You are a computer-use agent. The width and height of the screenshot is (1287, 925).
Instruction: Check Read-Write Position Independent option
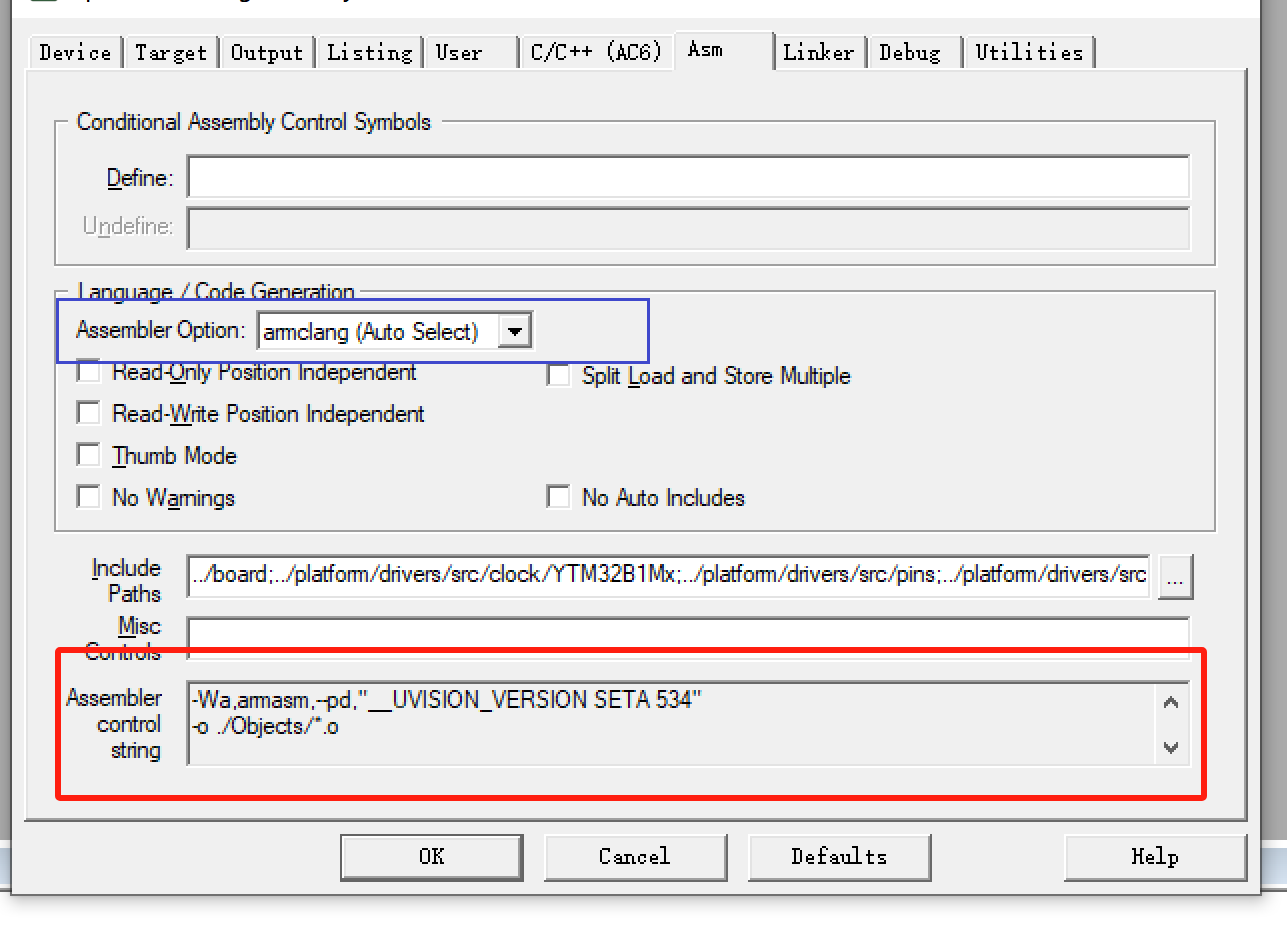pos(90,413)
